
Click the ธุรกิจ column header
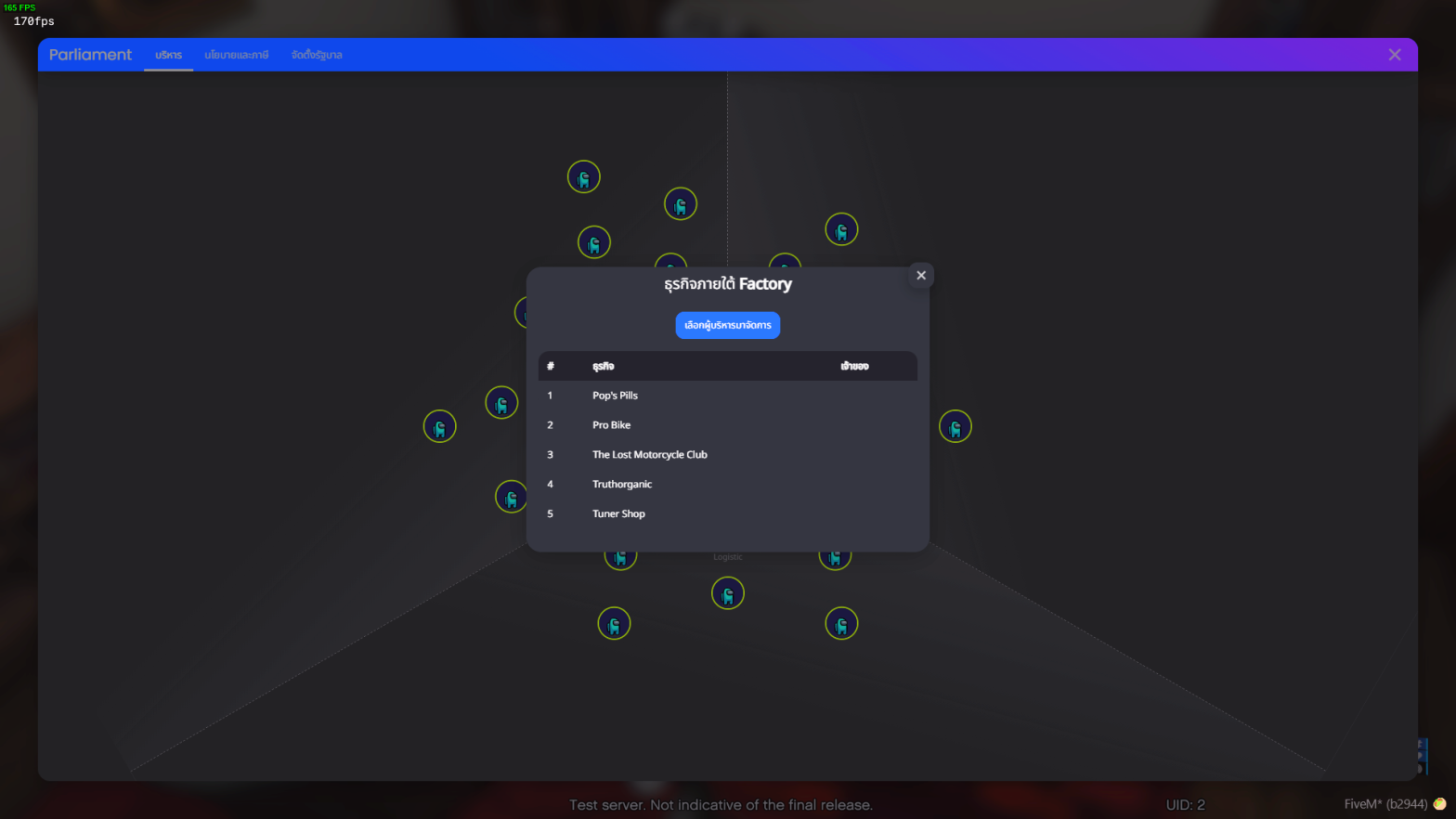tap(604, 366)
